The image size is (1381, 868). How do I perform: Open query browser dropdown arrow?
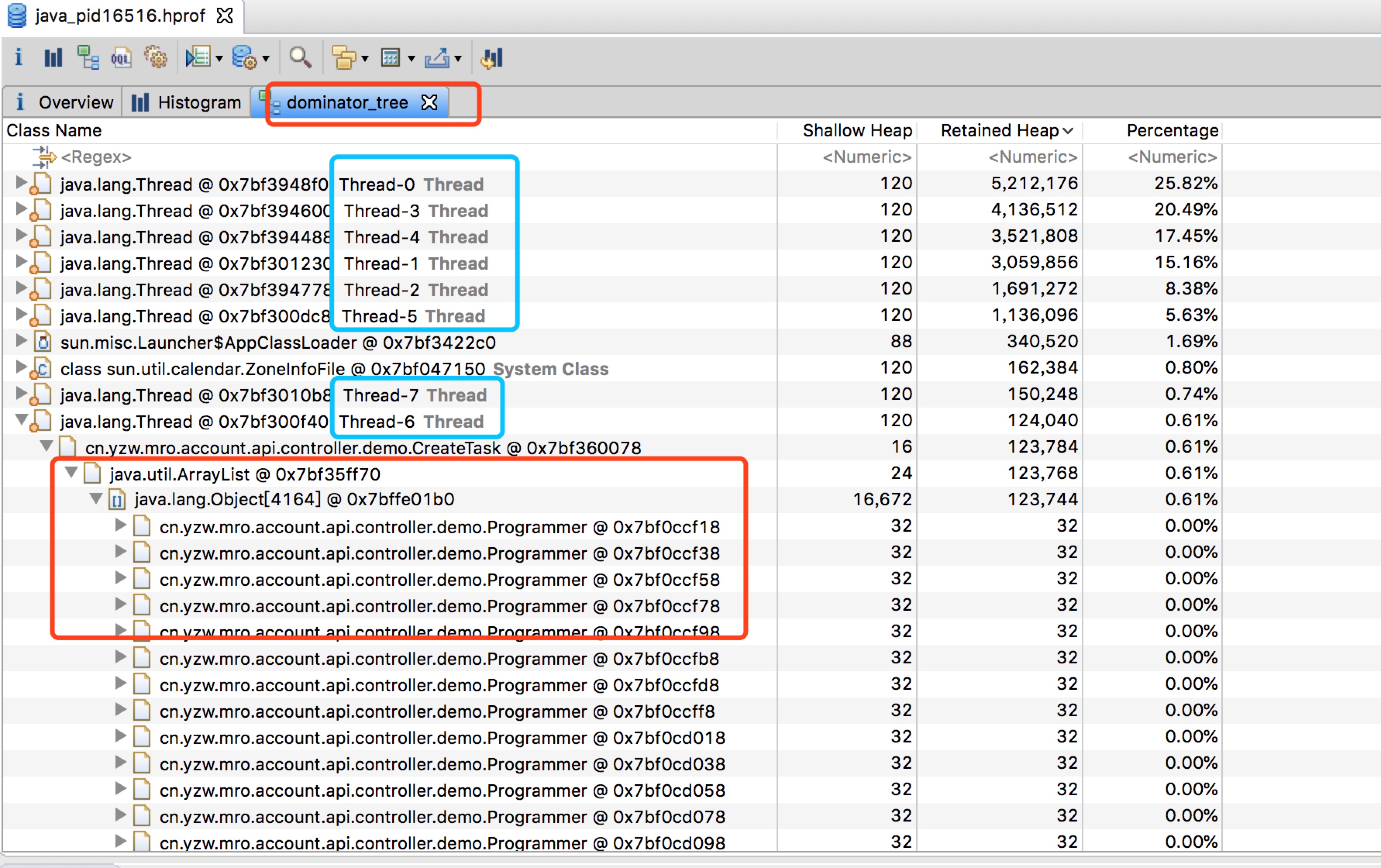265,59
